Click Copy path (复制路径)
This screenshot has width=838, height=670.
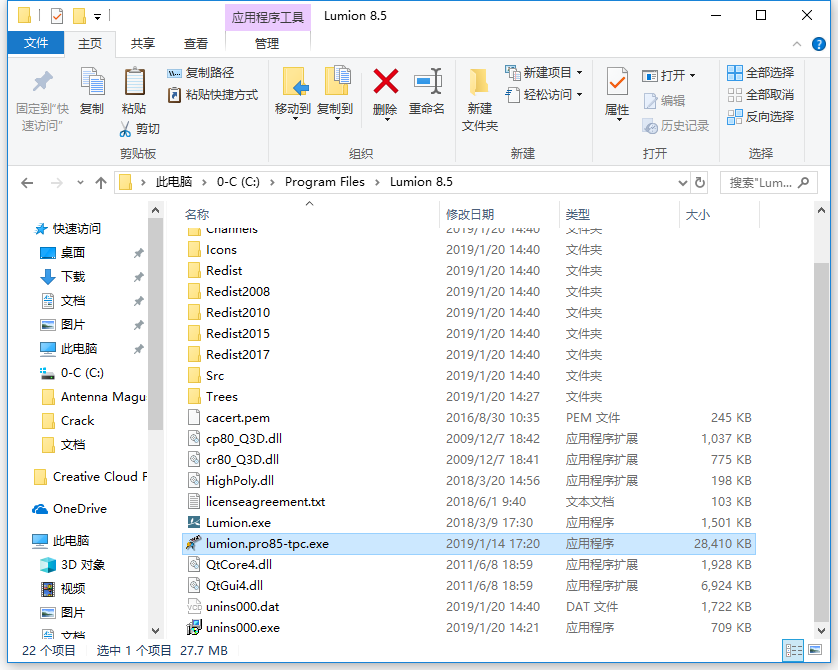tap(201, 73)
